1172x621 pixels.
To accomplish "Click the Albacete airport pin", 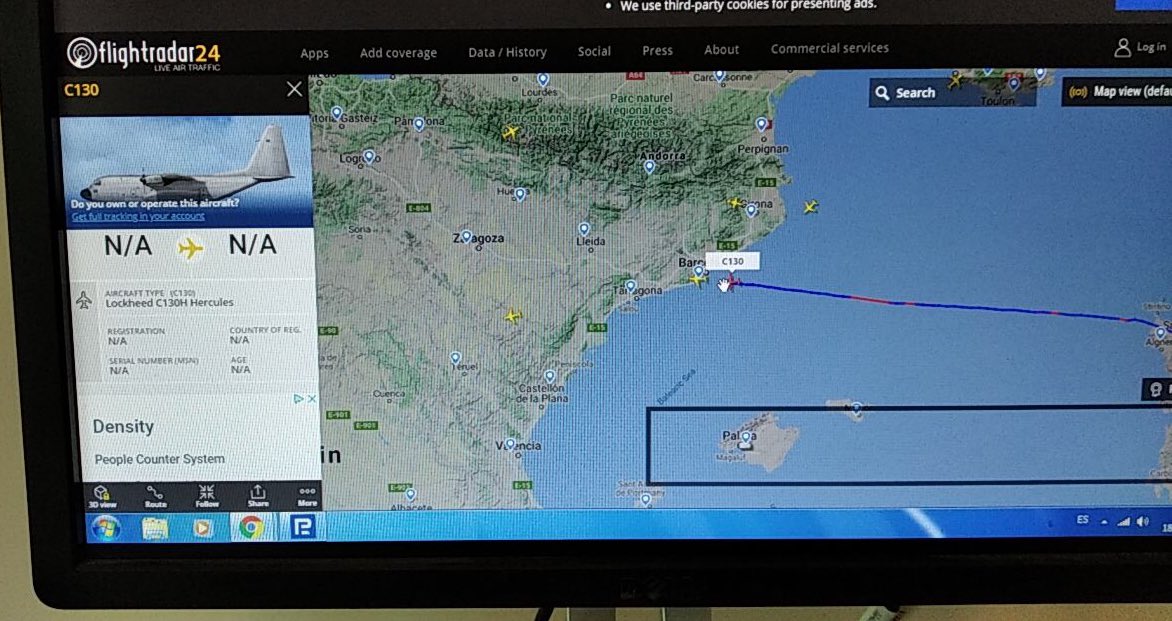I will coord(410,495).
